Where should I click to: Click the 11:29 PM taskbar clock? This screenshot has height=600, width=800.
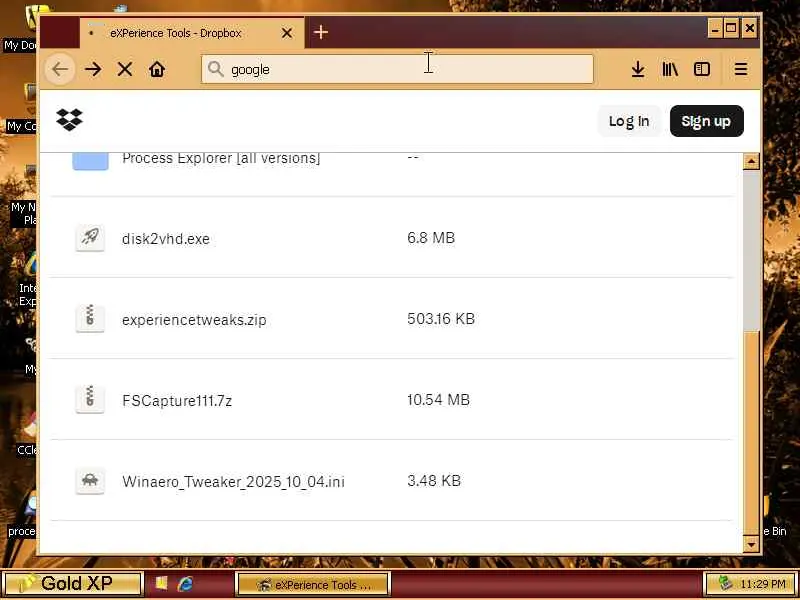point(763,584)
